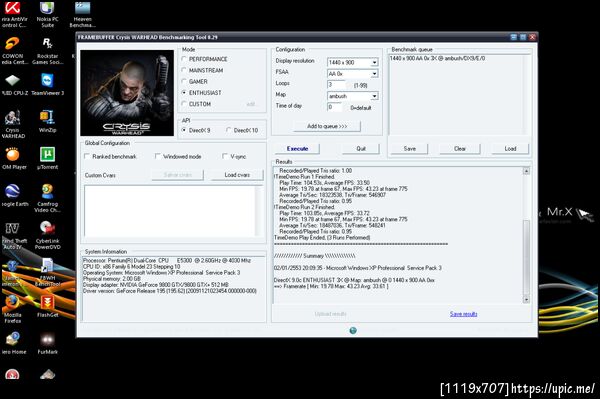Click Add to queue button
Image resolution: width=600 pixels, height=399 pixels.
pyautogui.click(x=327, y=126)
